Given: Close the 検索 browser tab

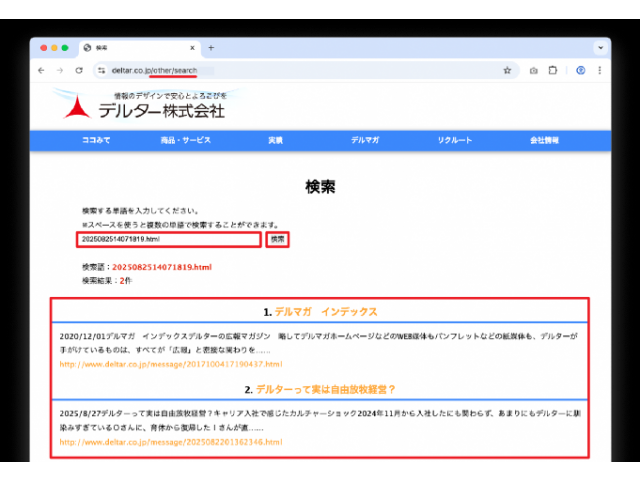Looking at the screenshot, I should click(192, 48).
